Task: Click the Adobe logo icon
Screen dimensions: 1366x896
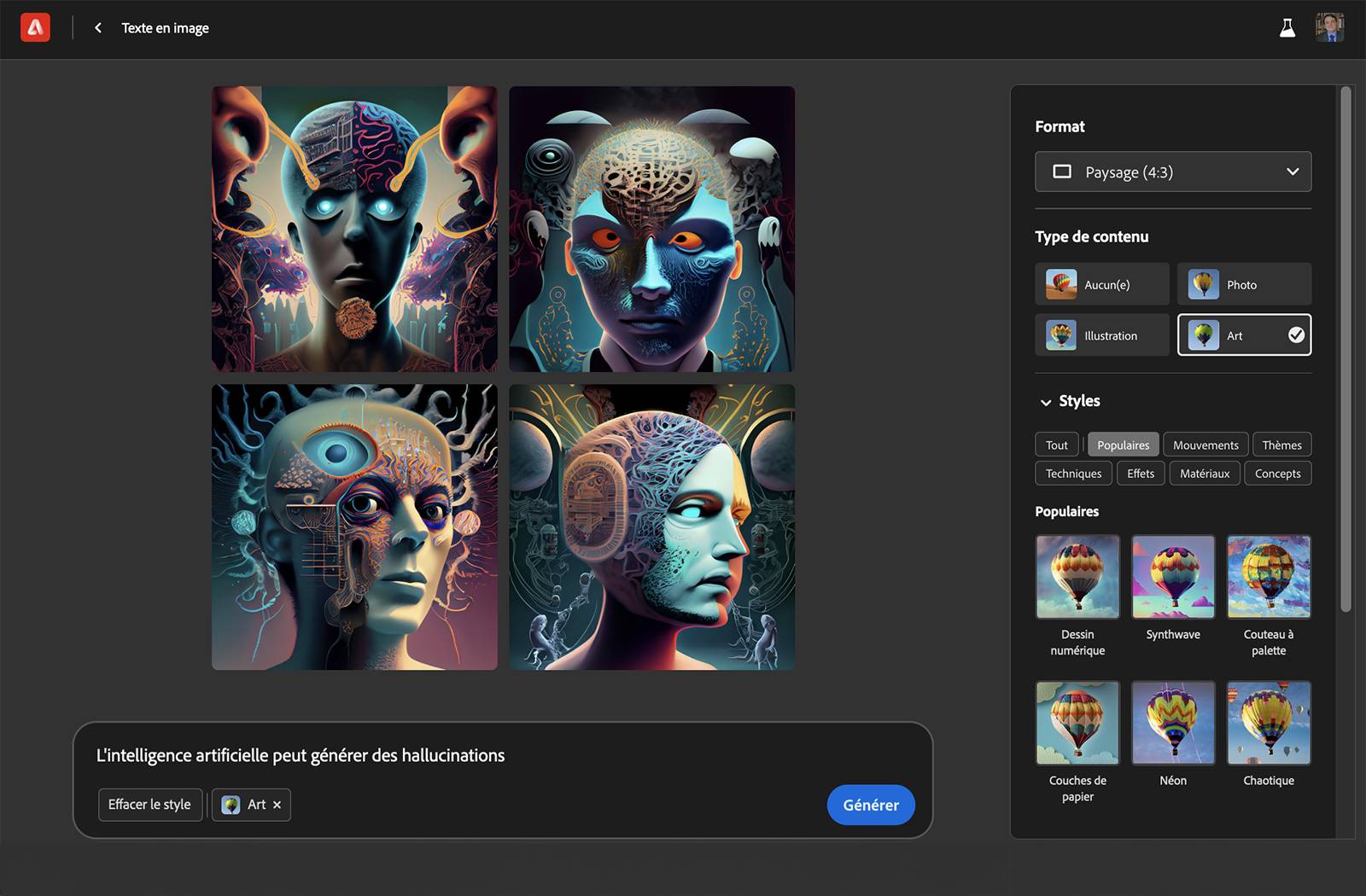Action: 35,26
